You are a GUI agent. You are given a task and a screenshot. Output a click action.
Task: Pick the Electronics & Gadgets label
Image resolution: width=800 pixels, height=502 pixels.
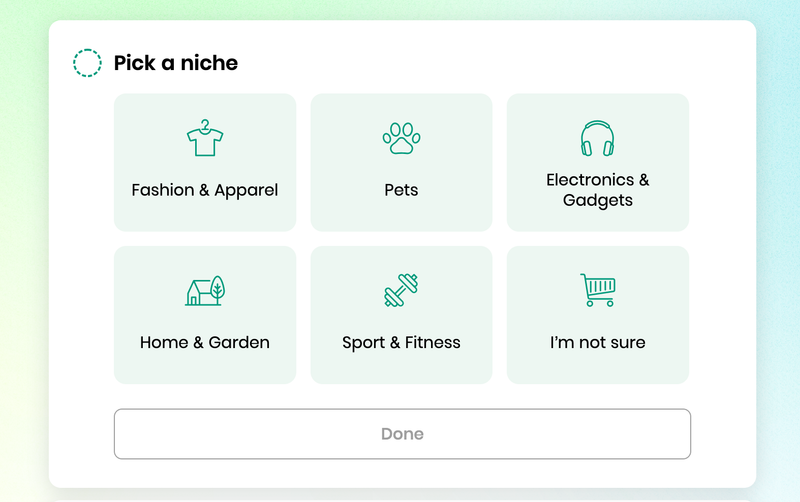(598, 190)
